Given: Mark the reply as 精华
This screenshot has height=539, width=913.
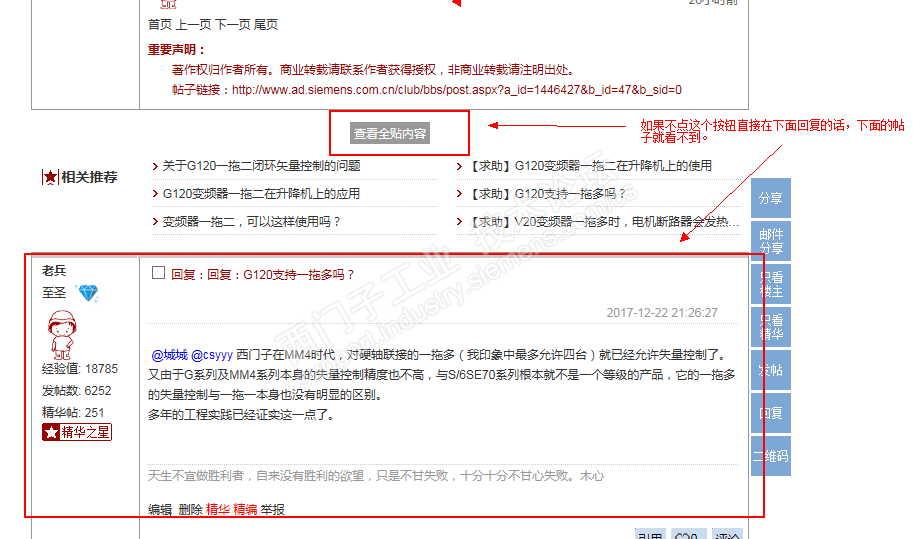Looking at the screenshot, I should (218, 510).
